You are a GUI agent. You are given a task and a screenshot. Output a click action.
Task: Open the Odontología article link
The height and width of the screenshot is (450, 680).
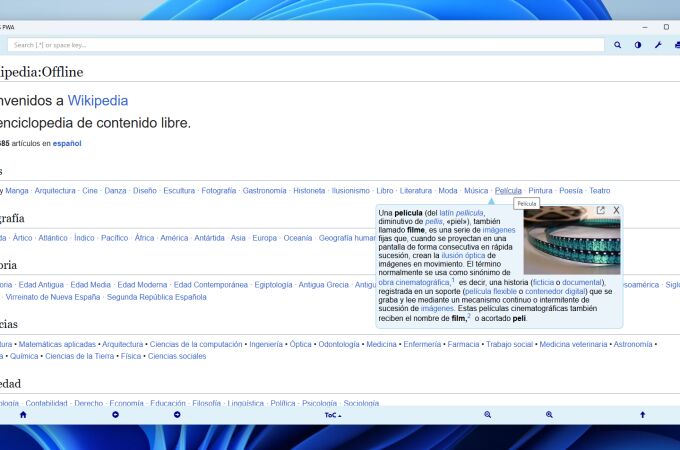coord(339,344)
